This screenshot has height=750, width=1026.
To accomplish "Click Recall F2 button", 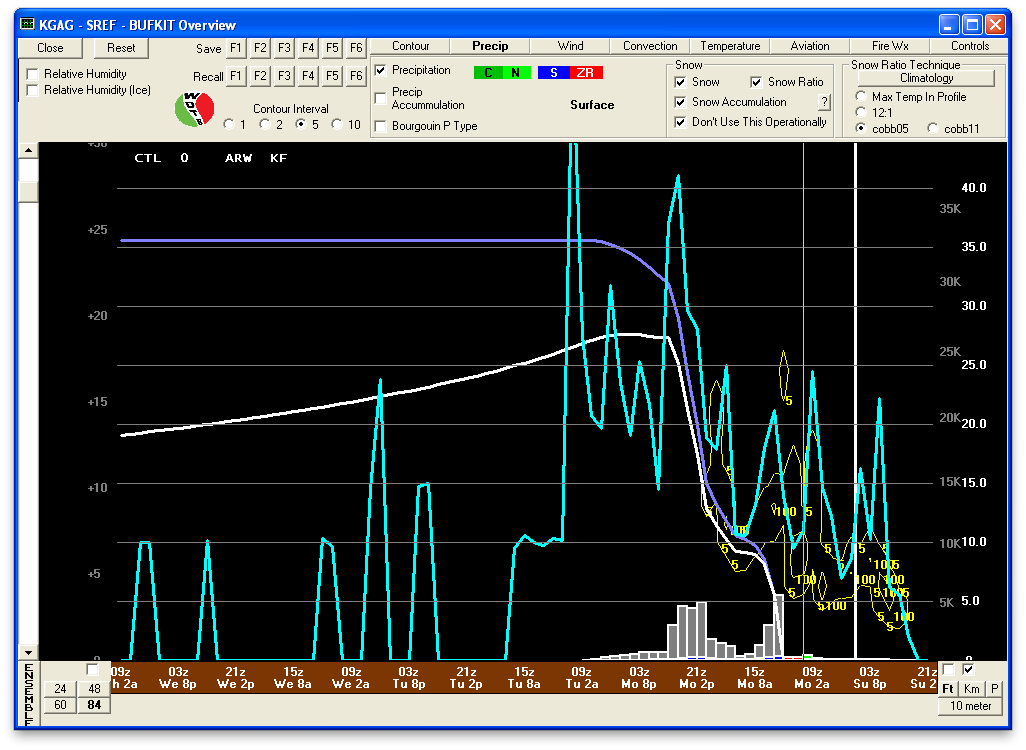I will 260,76.
